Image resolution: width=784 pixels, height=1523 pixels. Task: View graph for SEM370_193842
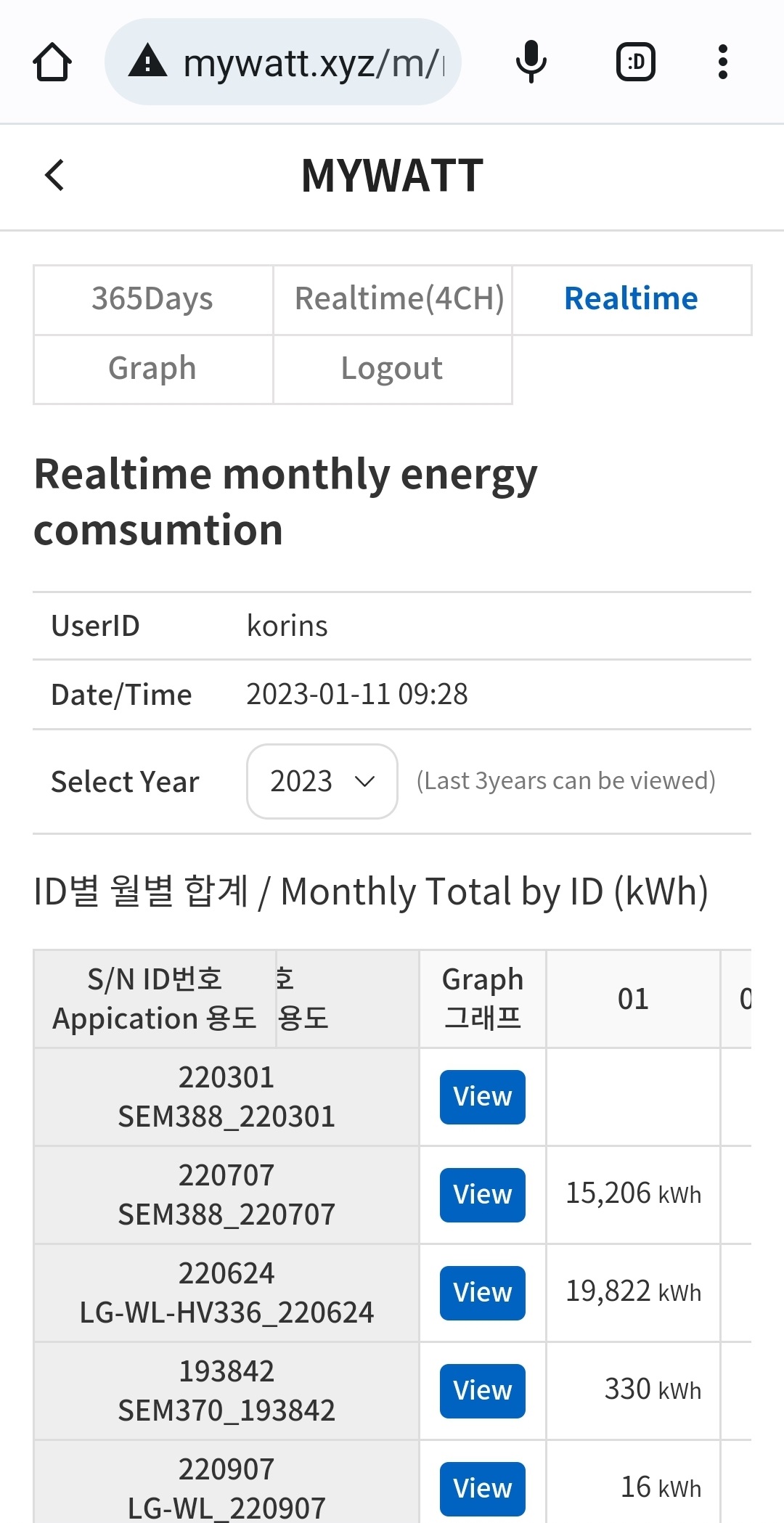coord(482,1391)
